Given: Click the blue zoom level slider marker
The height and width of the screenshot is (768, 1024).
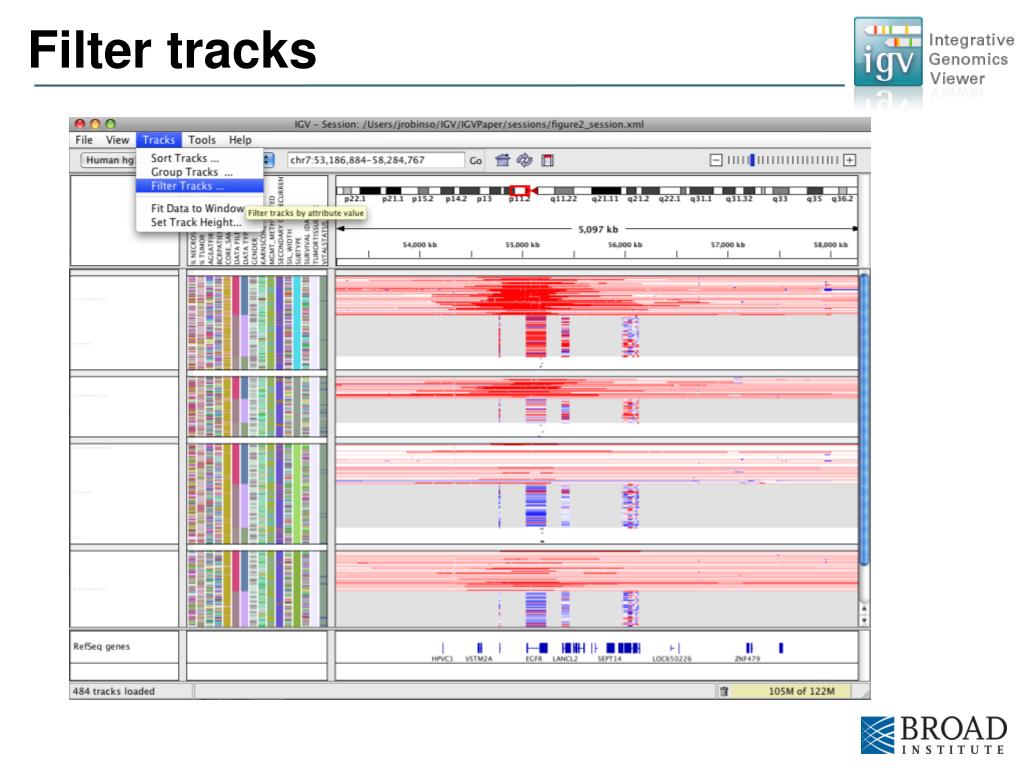Looking at the screenshot, I should coord(752,160).
